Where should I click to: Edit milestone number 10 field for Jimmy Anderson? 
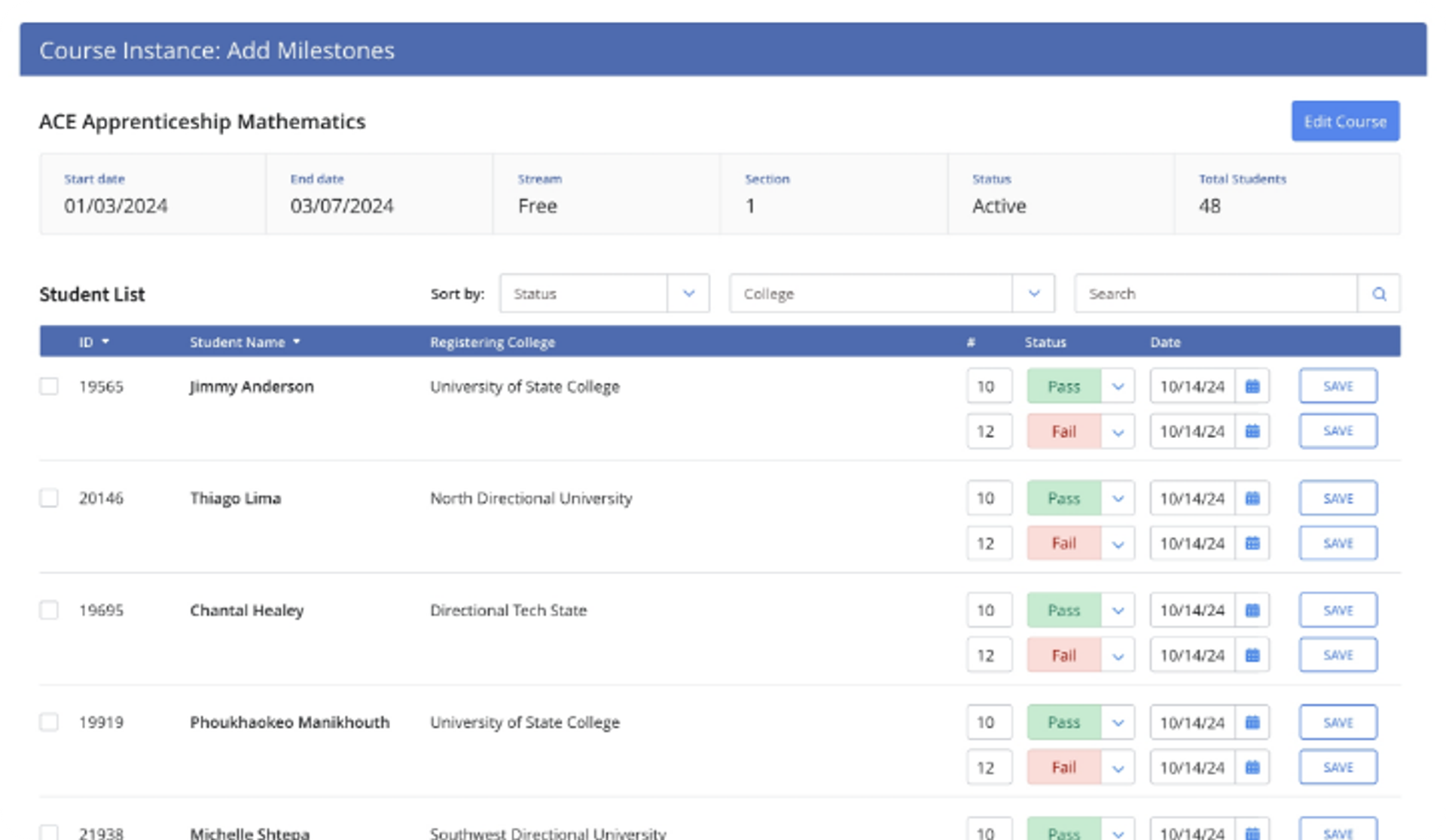pyautogui.click(x=989, y=386)
